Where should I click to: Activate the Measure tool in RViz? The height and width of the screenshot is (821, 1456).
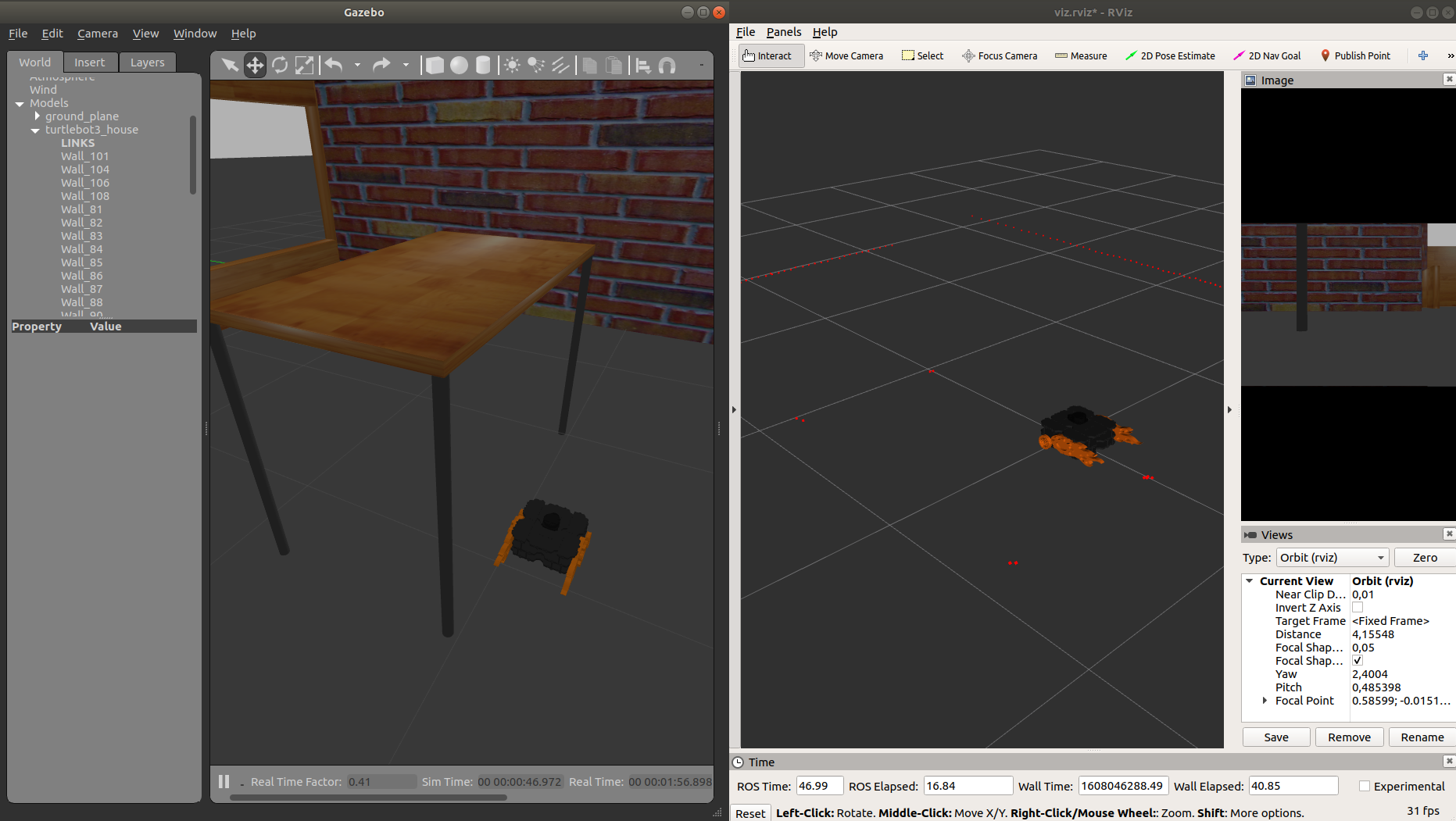click(1081, 55)
